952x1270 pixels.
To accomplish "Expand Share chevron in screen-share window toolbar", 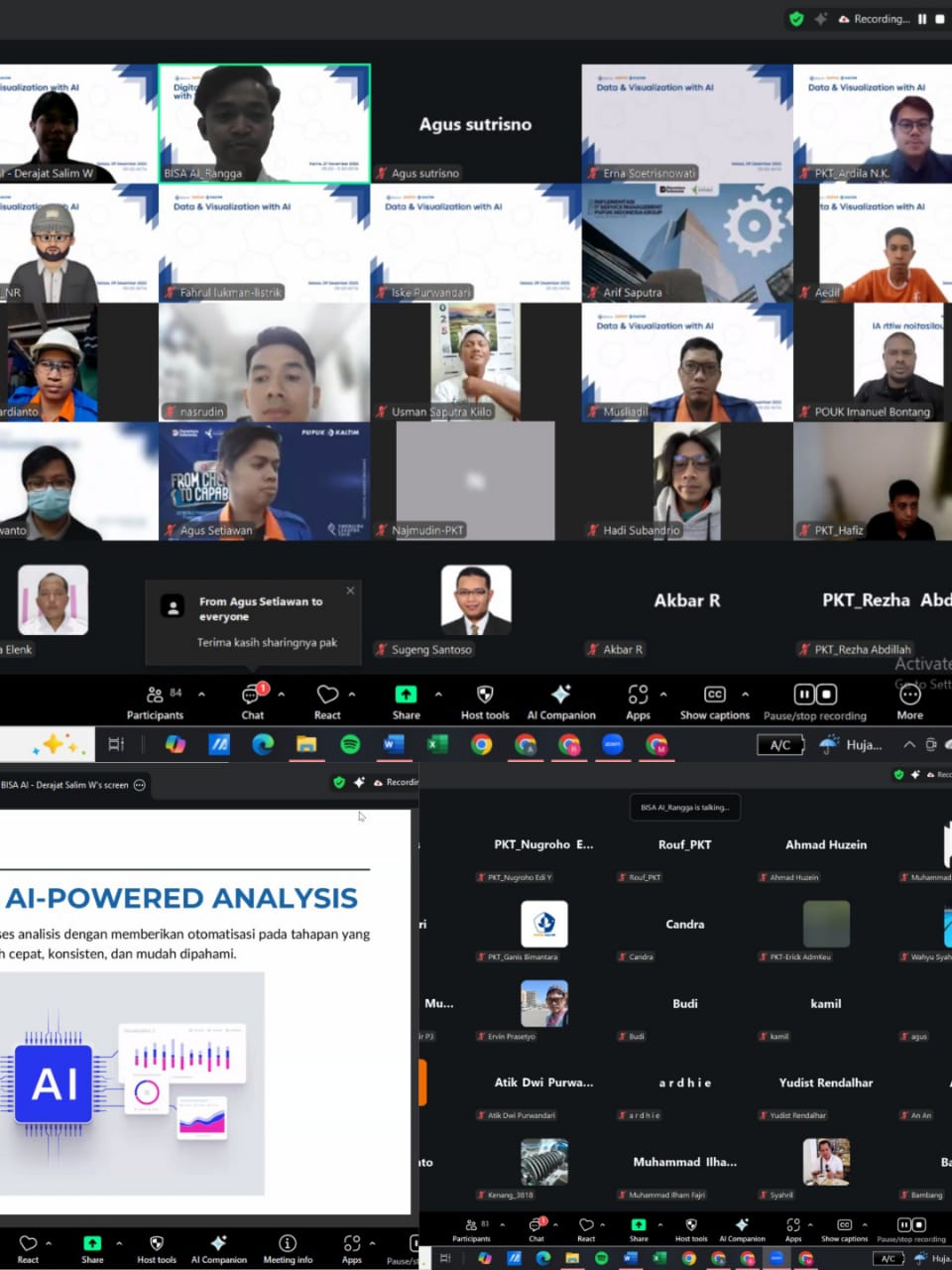I will tap(119, 1242).
